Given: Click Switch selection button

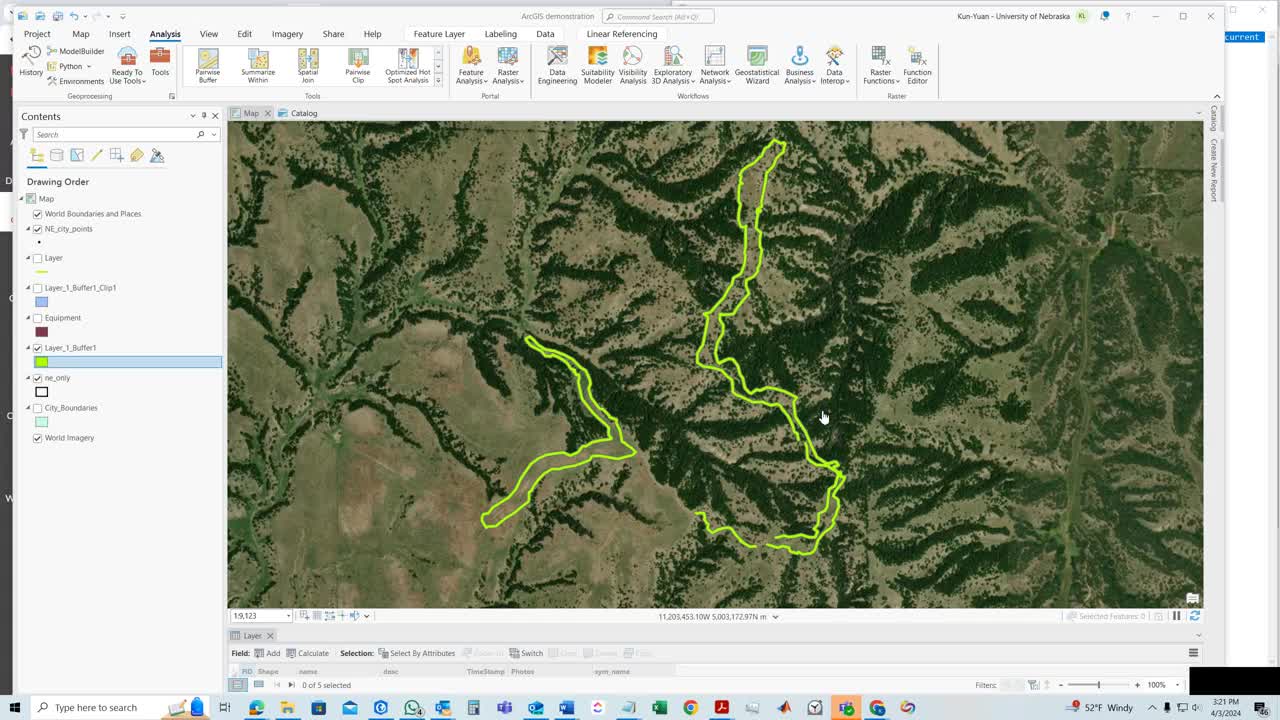Looking at the screenshot, I should 526,653.
